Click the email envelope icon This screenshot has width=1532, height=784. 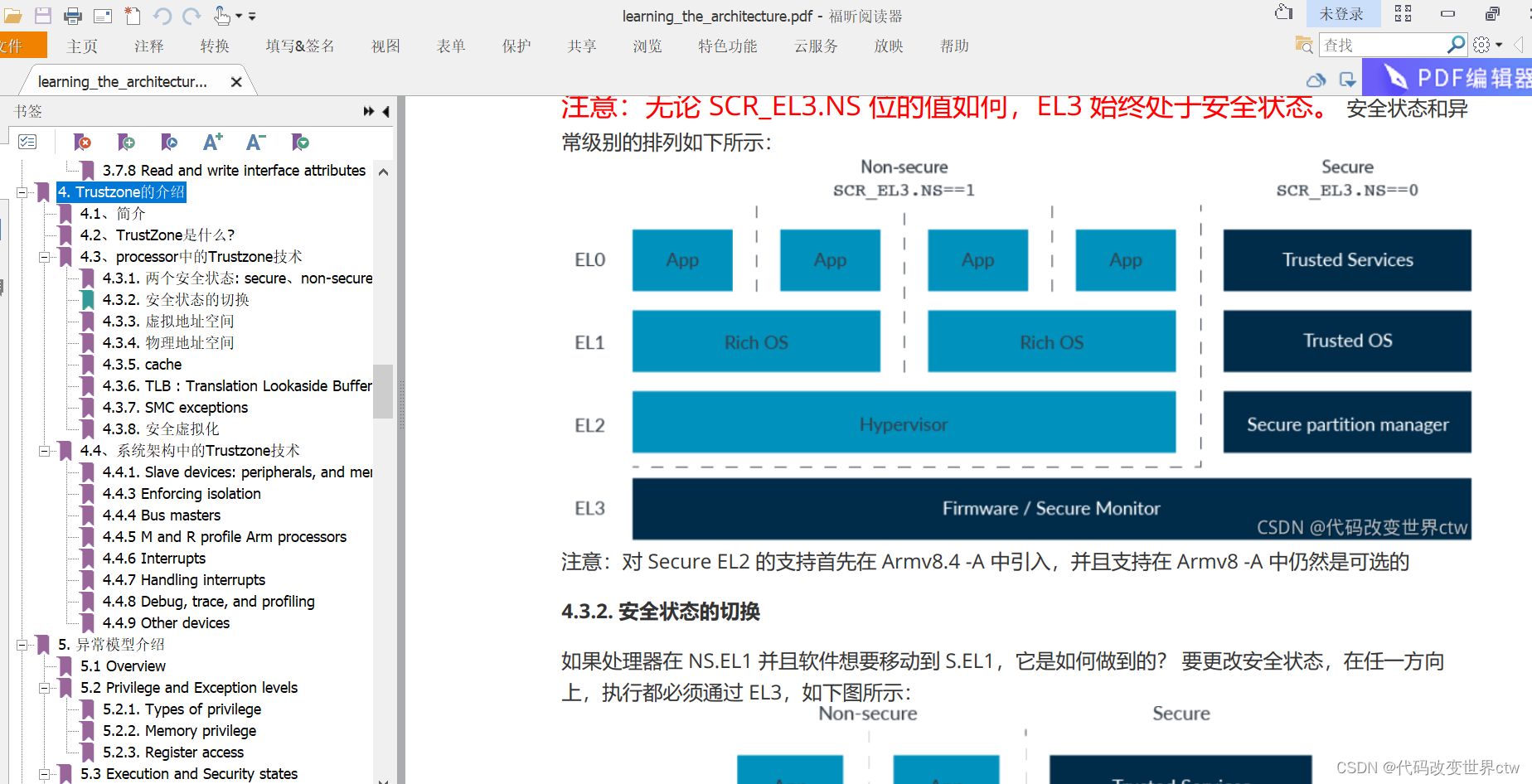click(103, 16)
